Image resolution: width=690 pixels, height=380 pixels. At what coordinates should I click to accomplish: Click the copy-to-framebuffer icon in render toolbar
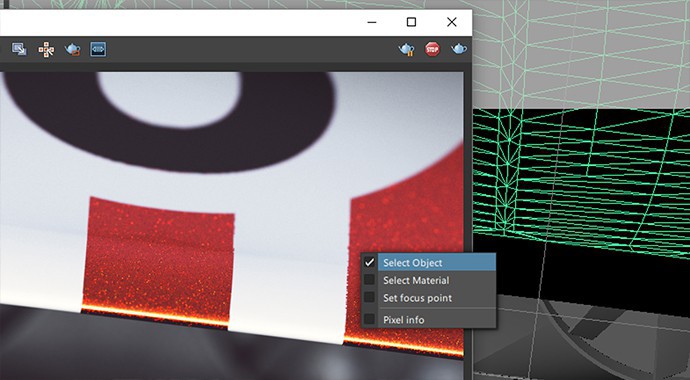pos(19,49)
